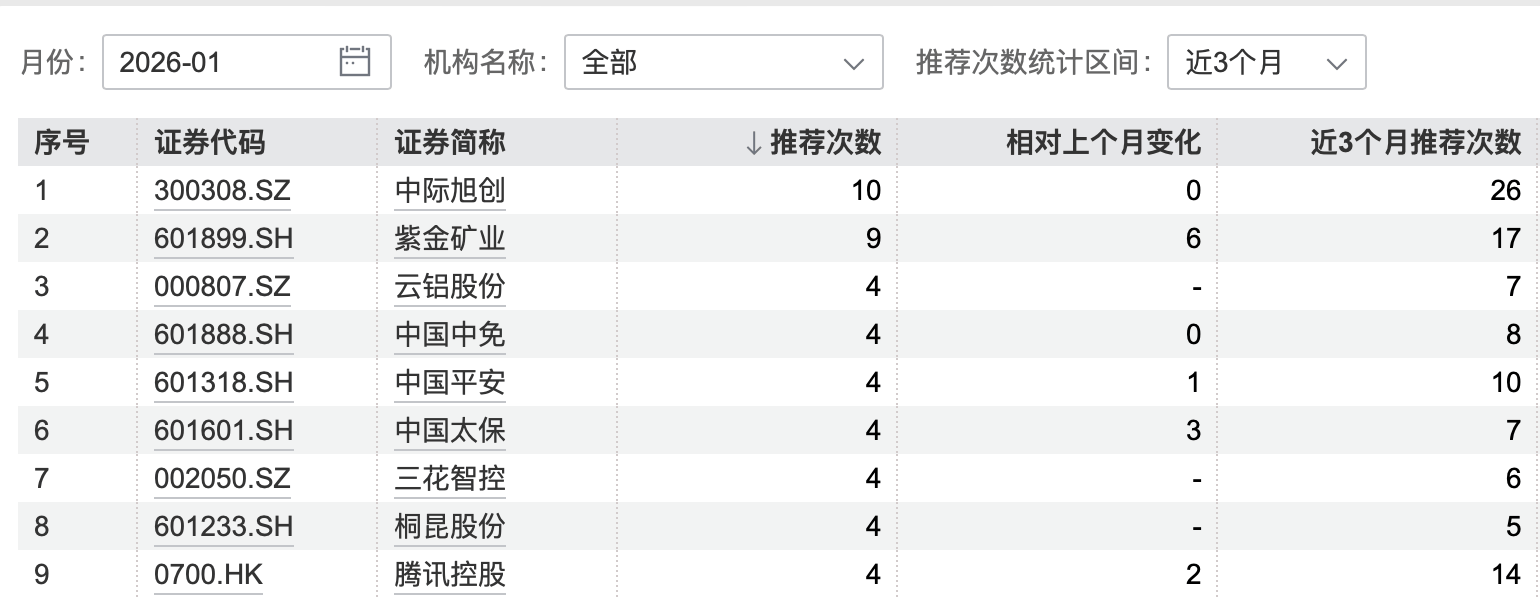Open the calendar icon in the month picker
The image size is (1540, 598).
point(355,62)
